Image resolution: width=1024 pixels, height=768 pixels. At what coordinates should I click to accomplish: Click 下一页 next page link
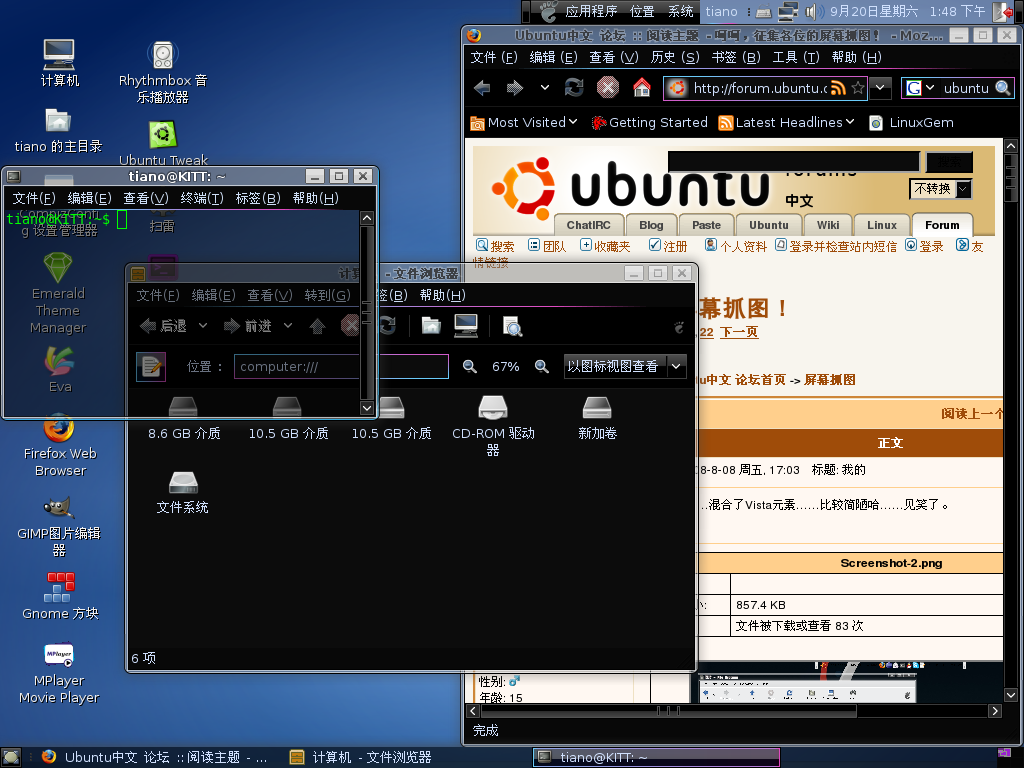pyautogui.click(x=739, y=332)
